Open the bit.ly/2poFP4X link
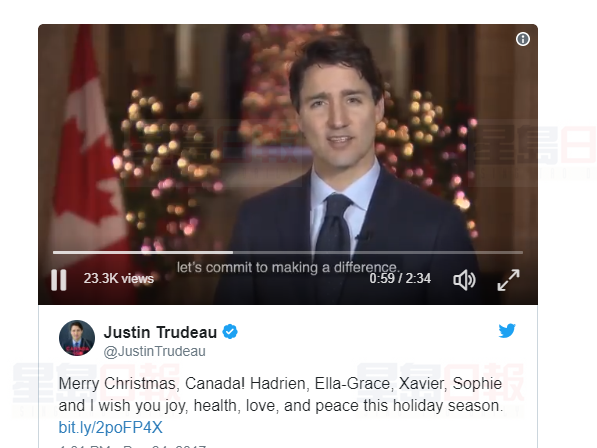Screen dimensions: 597x448 [x=110, y=427]
